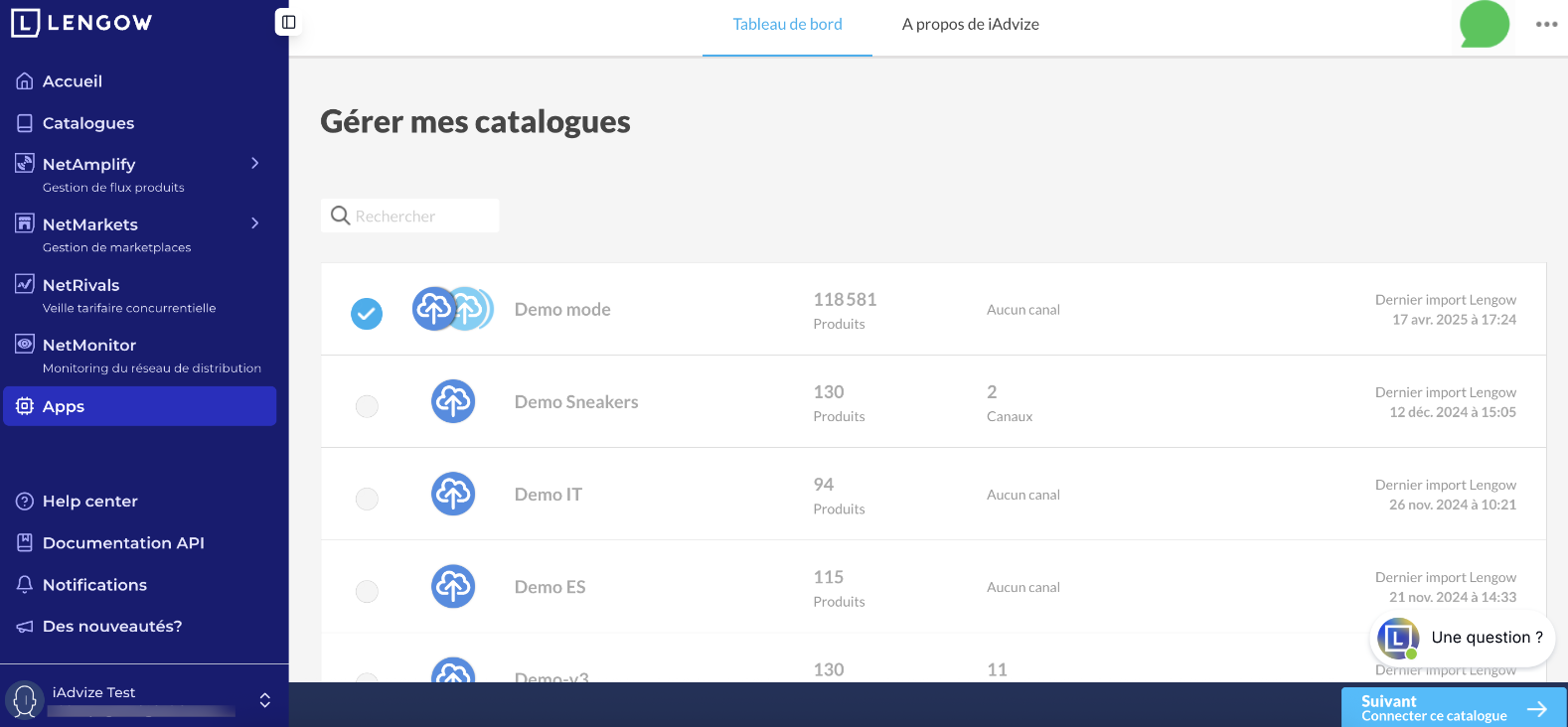The width and height of the screenshot is (1568, 727).
Task: Click the Notifications bell icon
Action: click(x=25, y=585)
